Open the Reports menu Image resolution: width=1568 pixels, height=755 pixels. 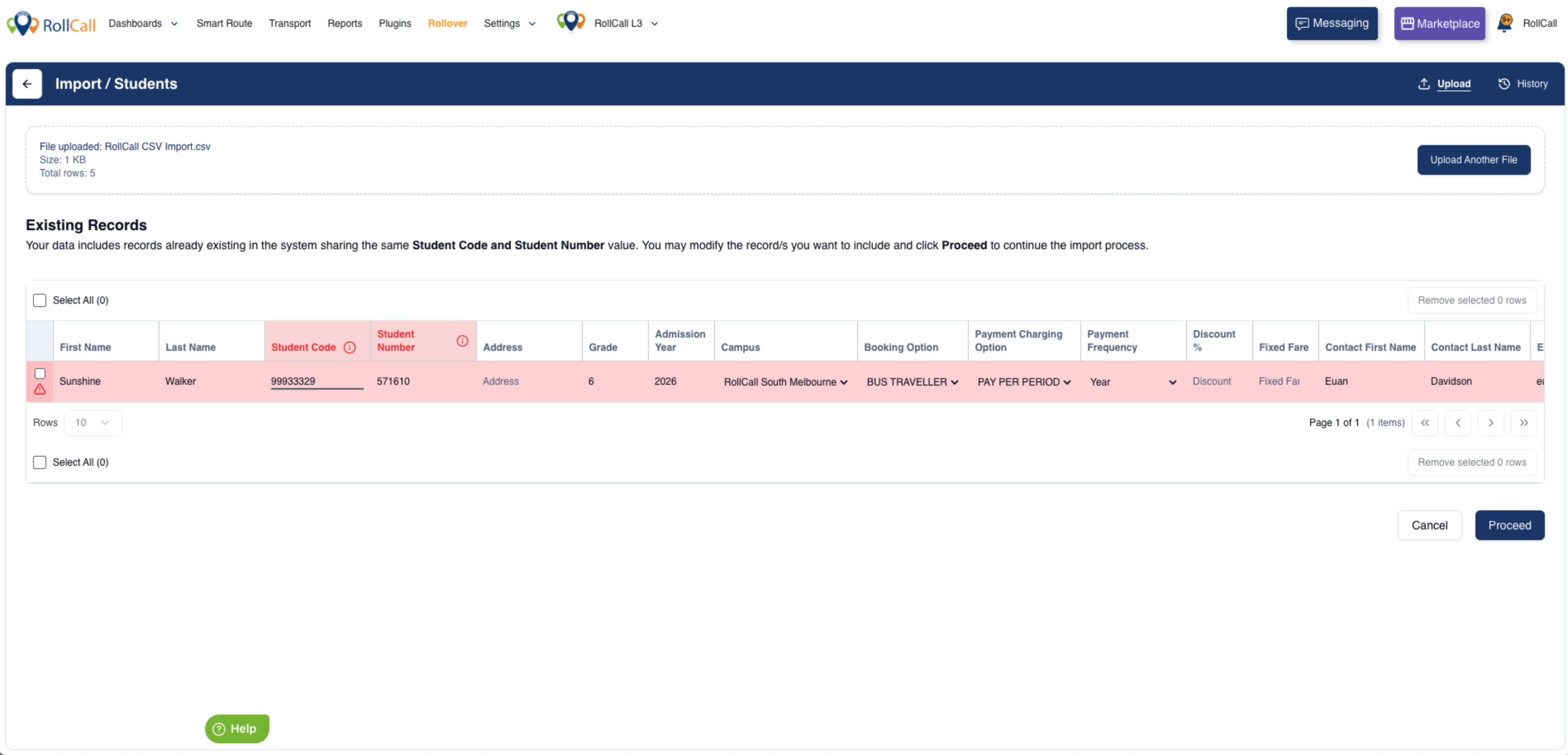[345, 23]
